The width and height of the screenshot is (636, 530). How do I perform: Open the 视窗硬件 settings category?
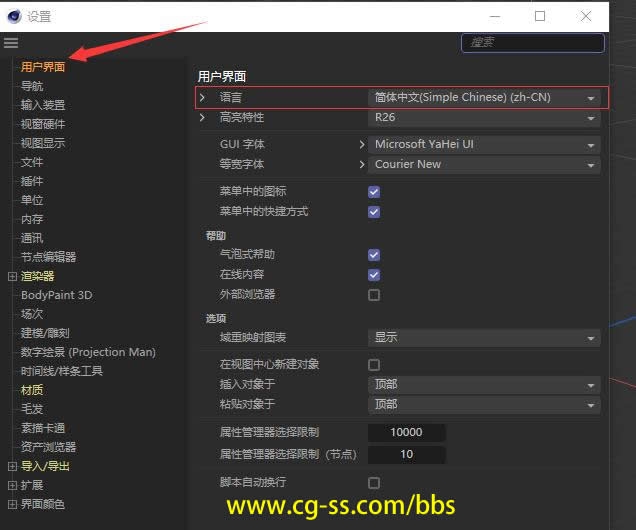[43, 124]
